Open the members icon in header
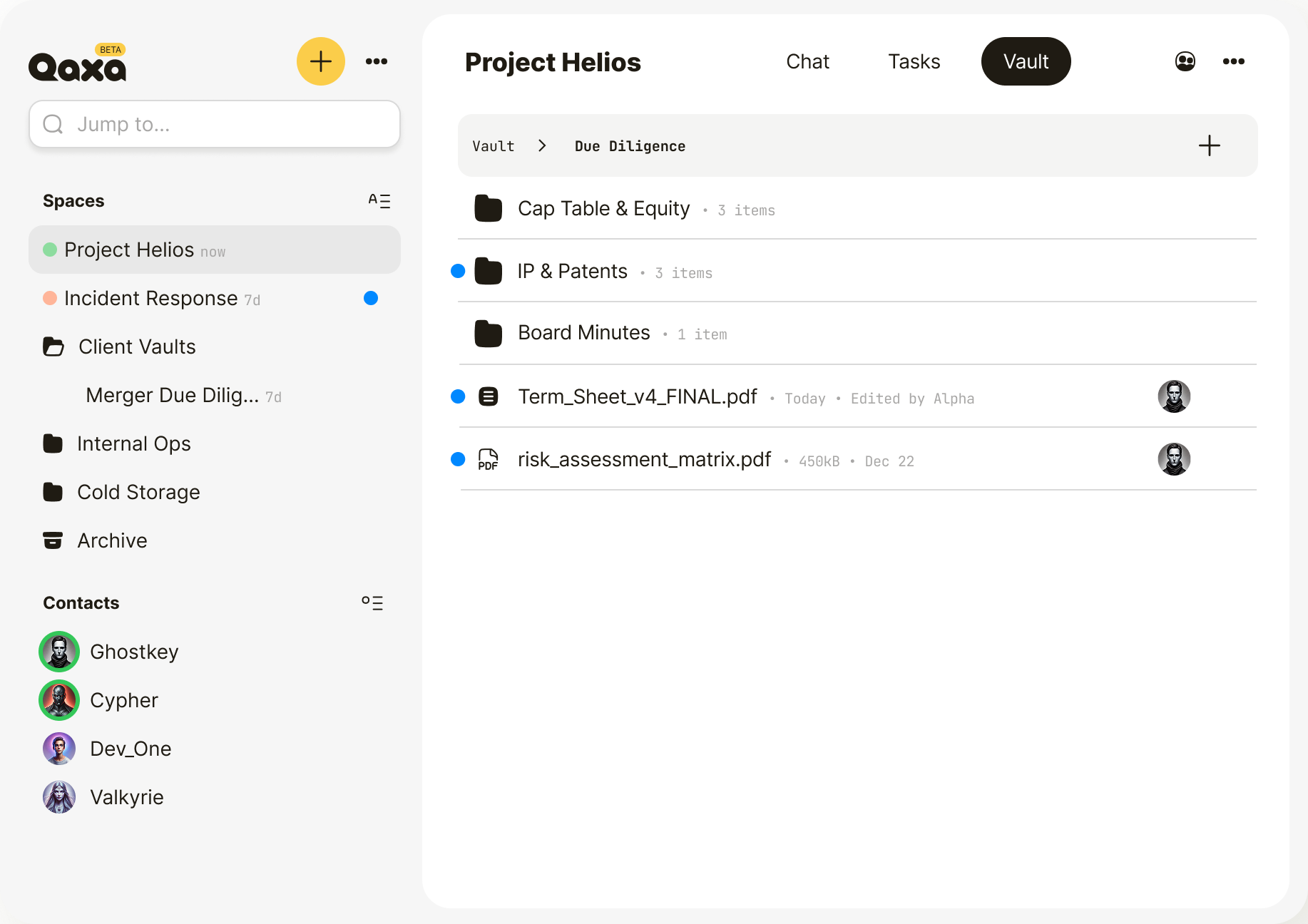Screen dimensions: 1308x924 [x=1185, y=61]
